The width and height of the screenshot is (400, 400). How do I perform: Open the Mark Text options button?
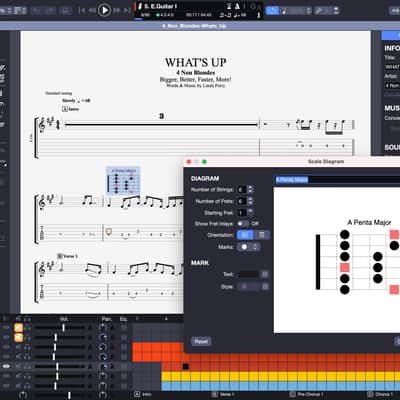265,274
